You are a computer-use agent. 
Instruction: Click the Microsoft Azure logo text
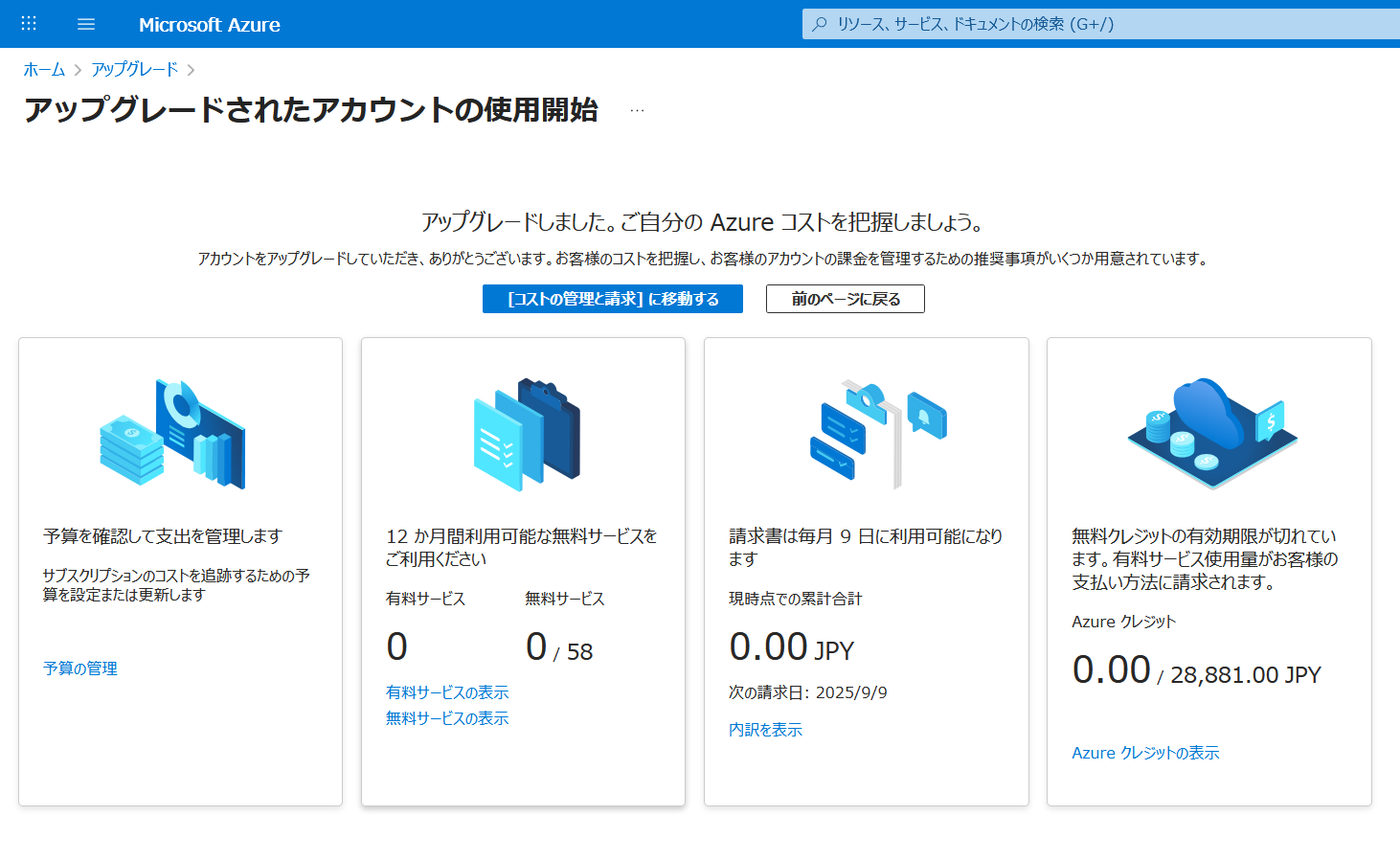tap(210, 25)
